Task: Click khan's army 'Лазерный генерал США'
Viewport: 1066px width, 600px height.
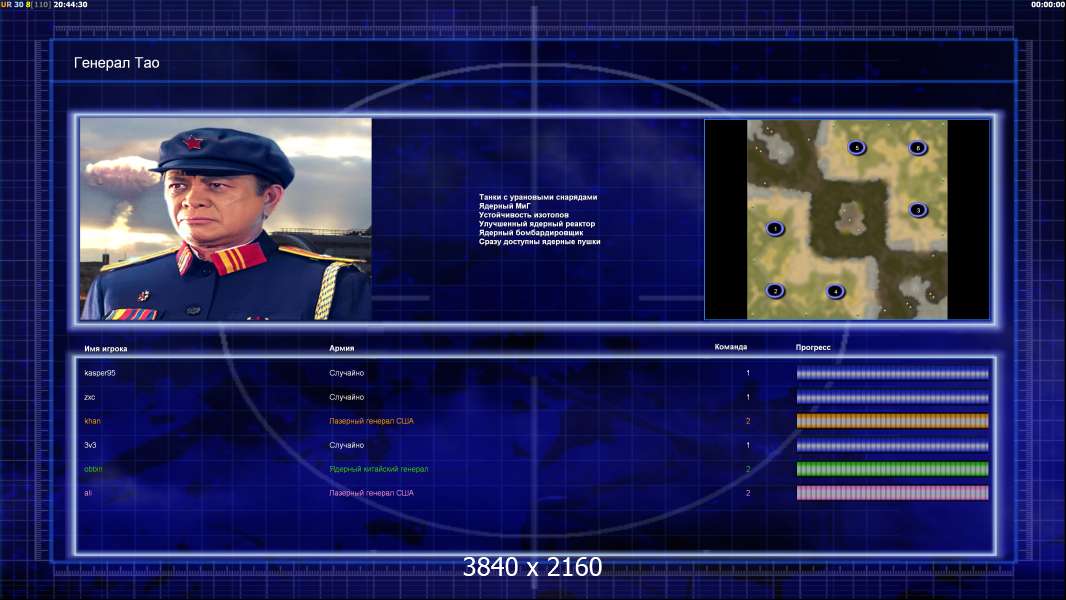Action: (371, 421)
